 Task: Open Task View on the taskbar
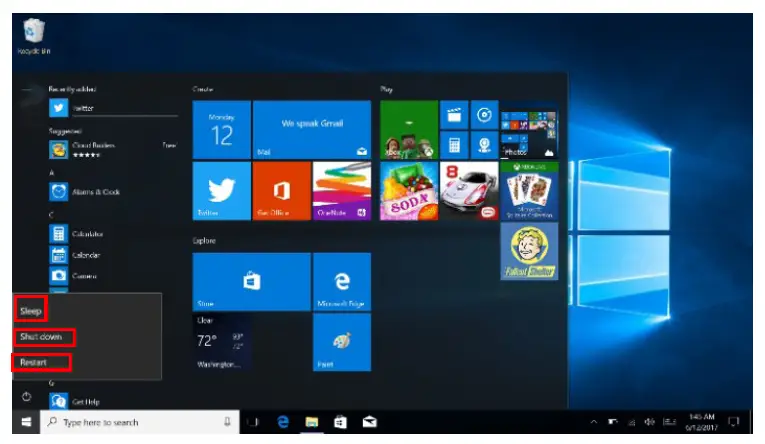click(253, 422)
